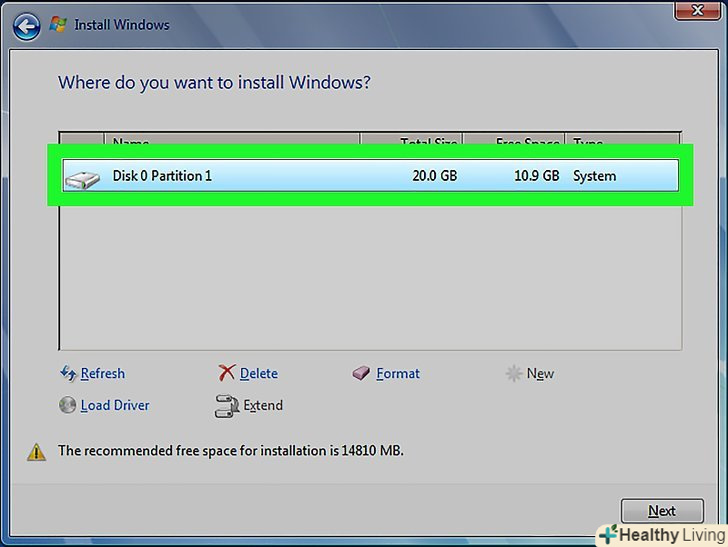Click the eraser Format icon
Image resolution: width=728 pixels, height=547 pixels.
[x=361, y=373]
